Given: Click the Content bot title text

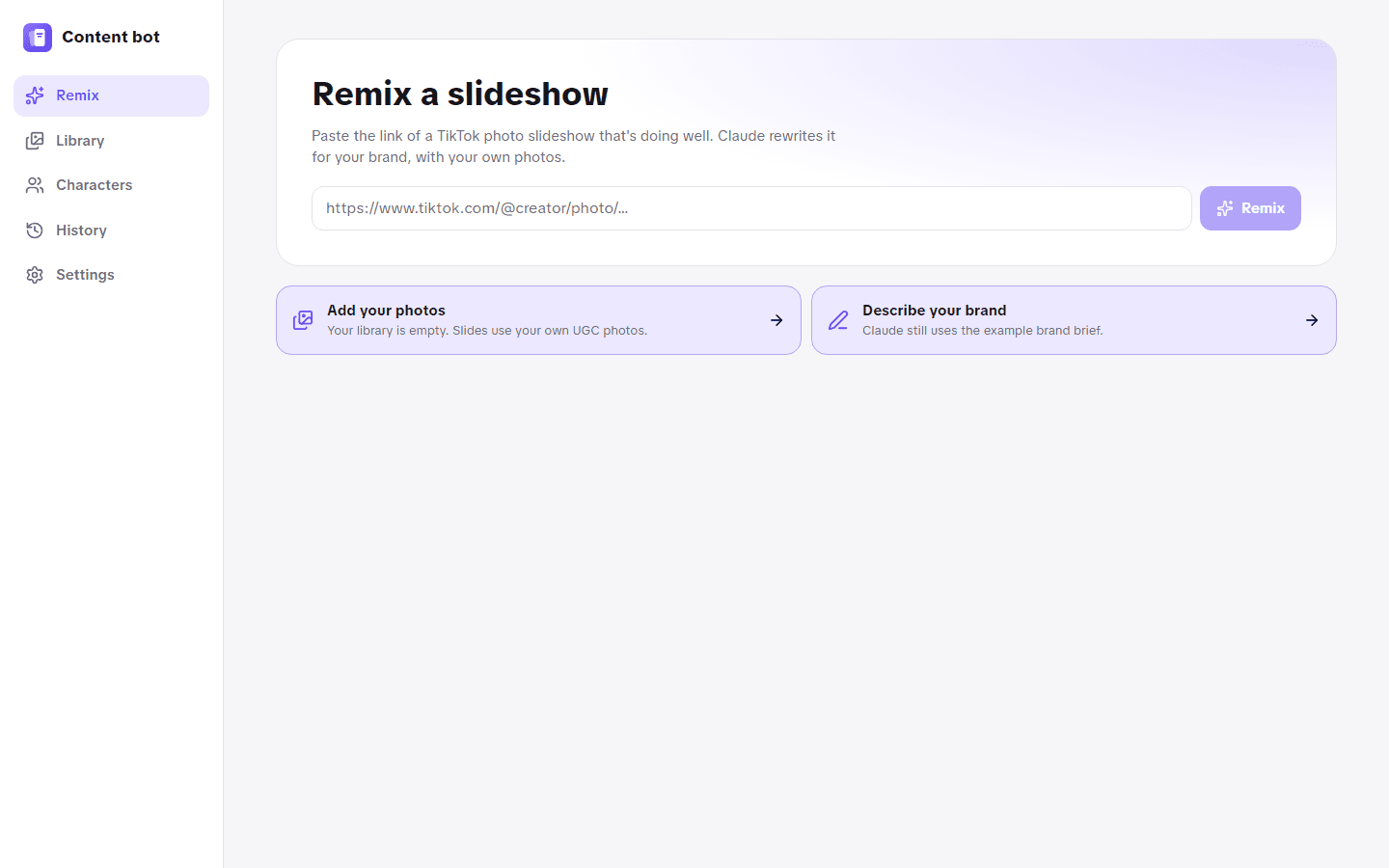Looking at the screenshot, I should [x=111, y=37].
